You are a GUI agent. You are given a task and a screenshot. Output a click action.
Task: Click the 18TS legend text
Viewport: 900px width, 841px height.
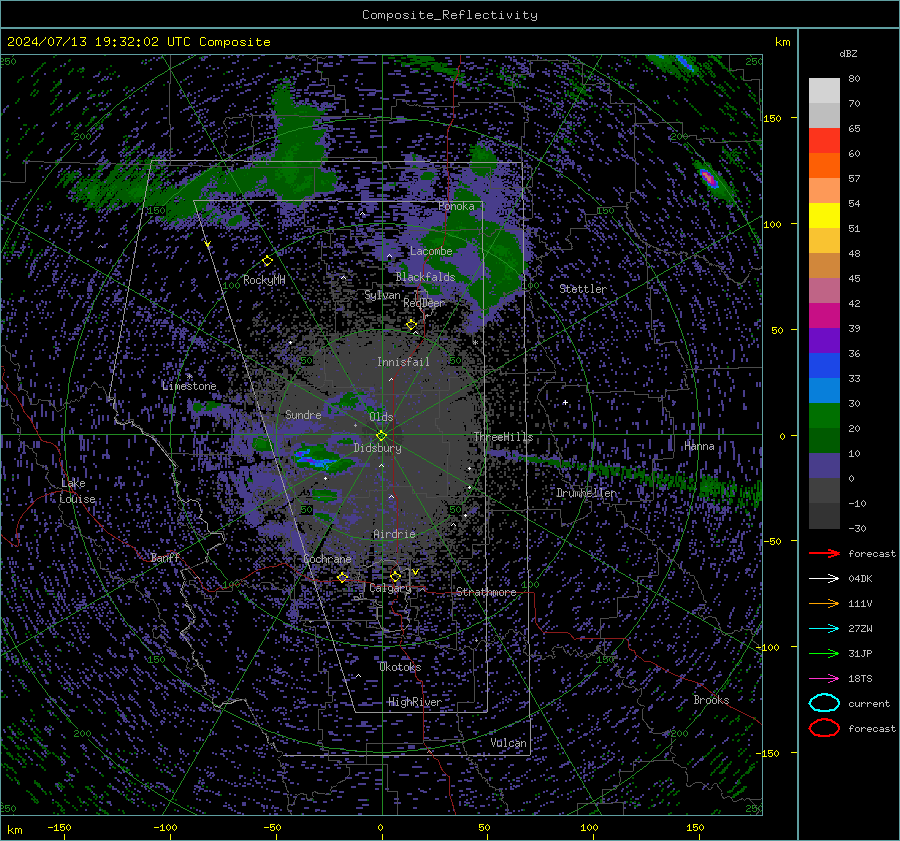860,679
